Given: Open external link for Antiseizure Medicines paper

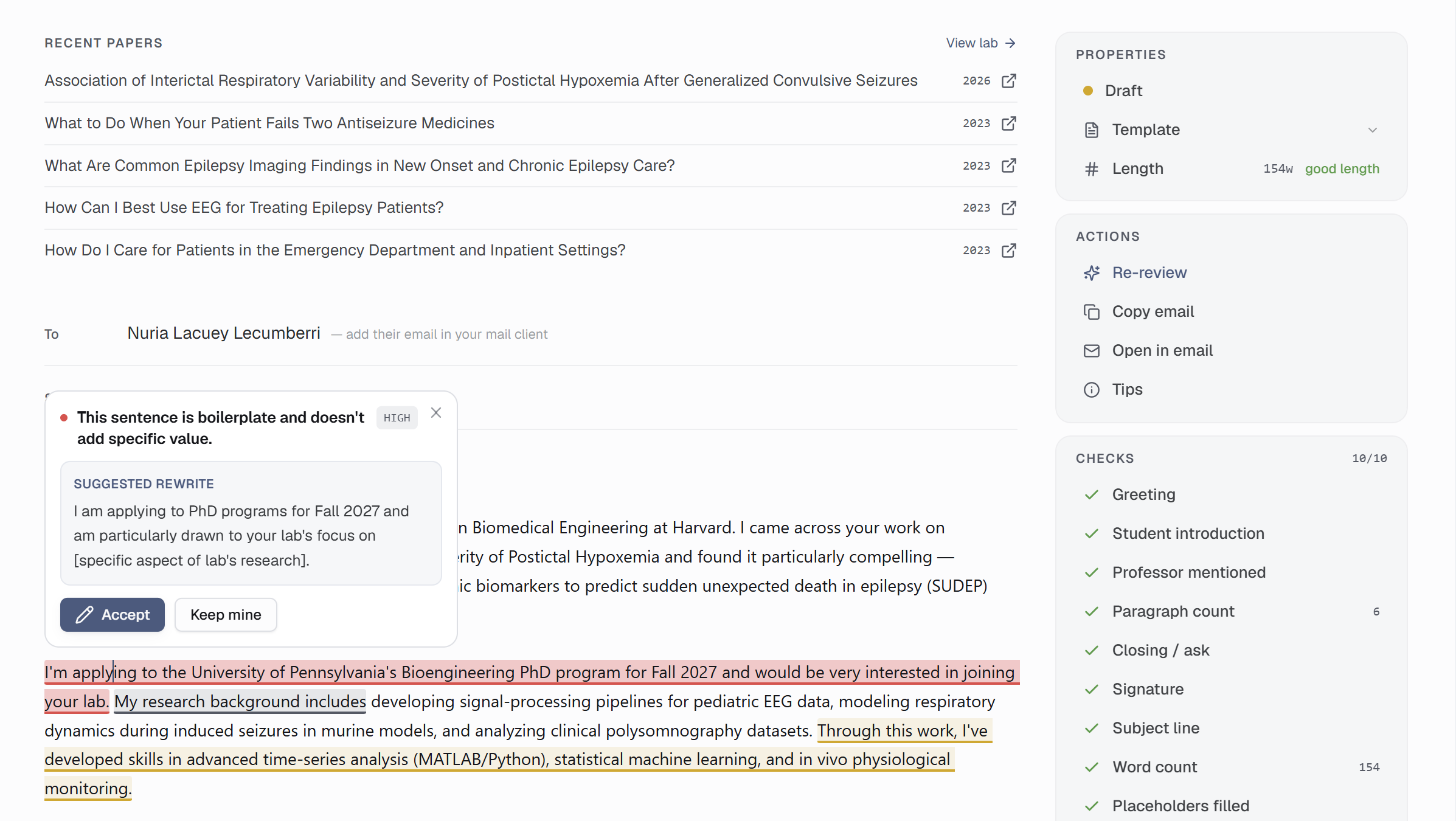Looking at the screenshot, I should pyautogui.click(x=1008, y=123).
